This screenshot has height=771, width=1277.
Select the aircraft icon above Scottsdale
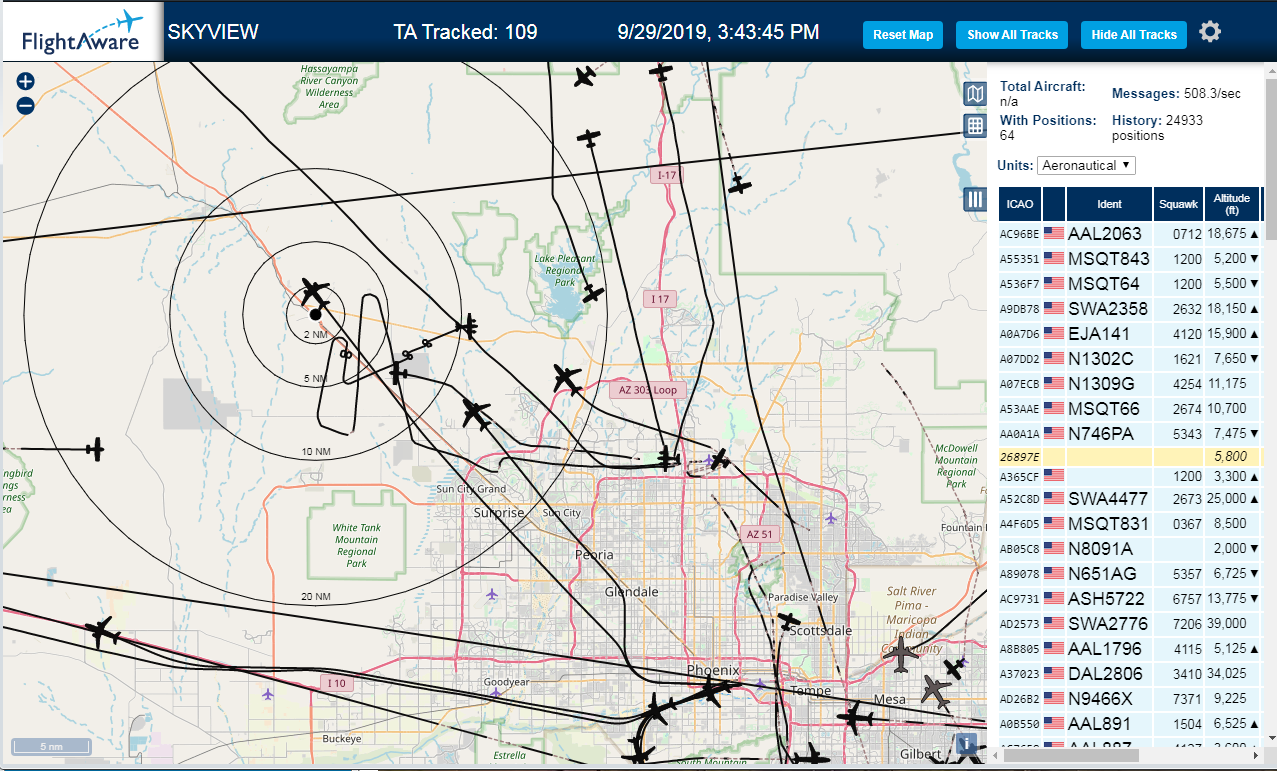pos(789,621)
